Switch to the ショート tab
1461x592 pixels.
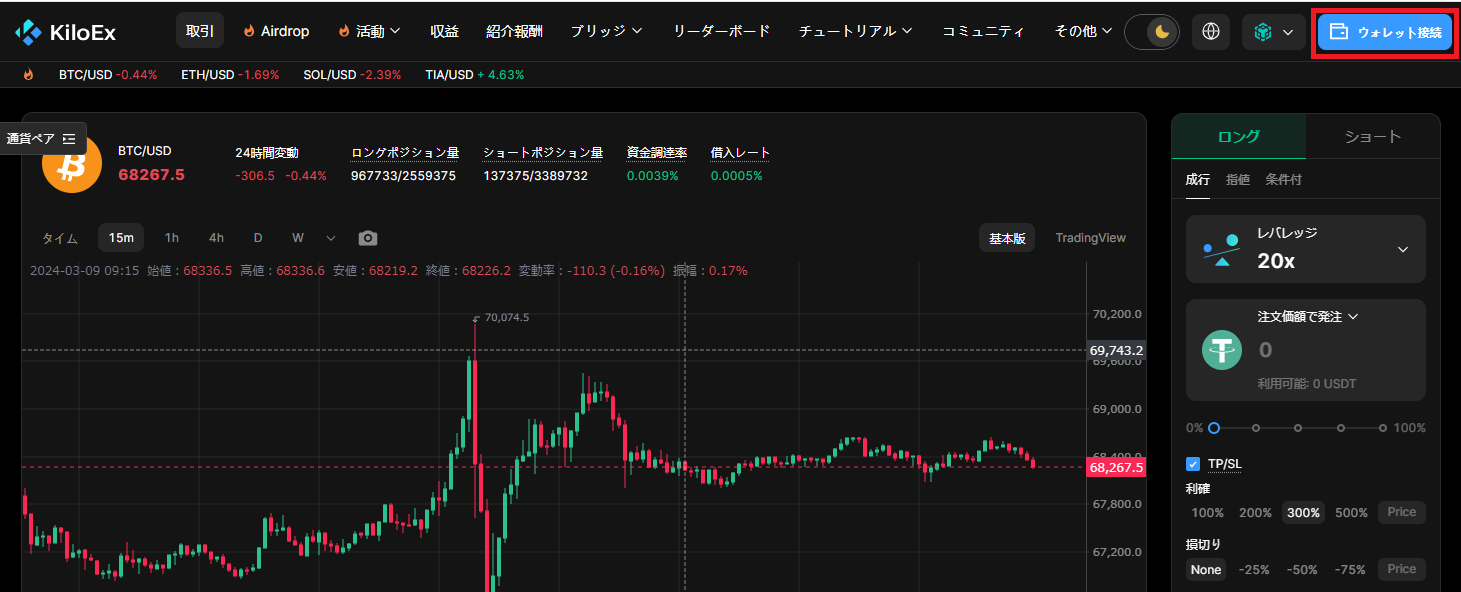click(1372, 136)
